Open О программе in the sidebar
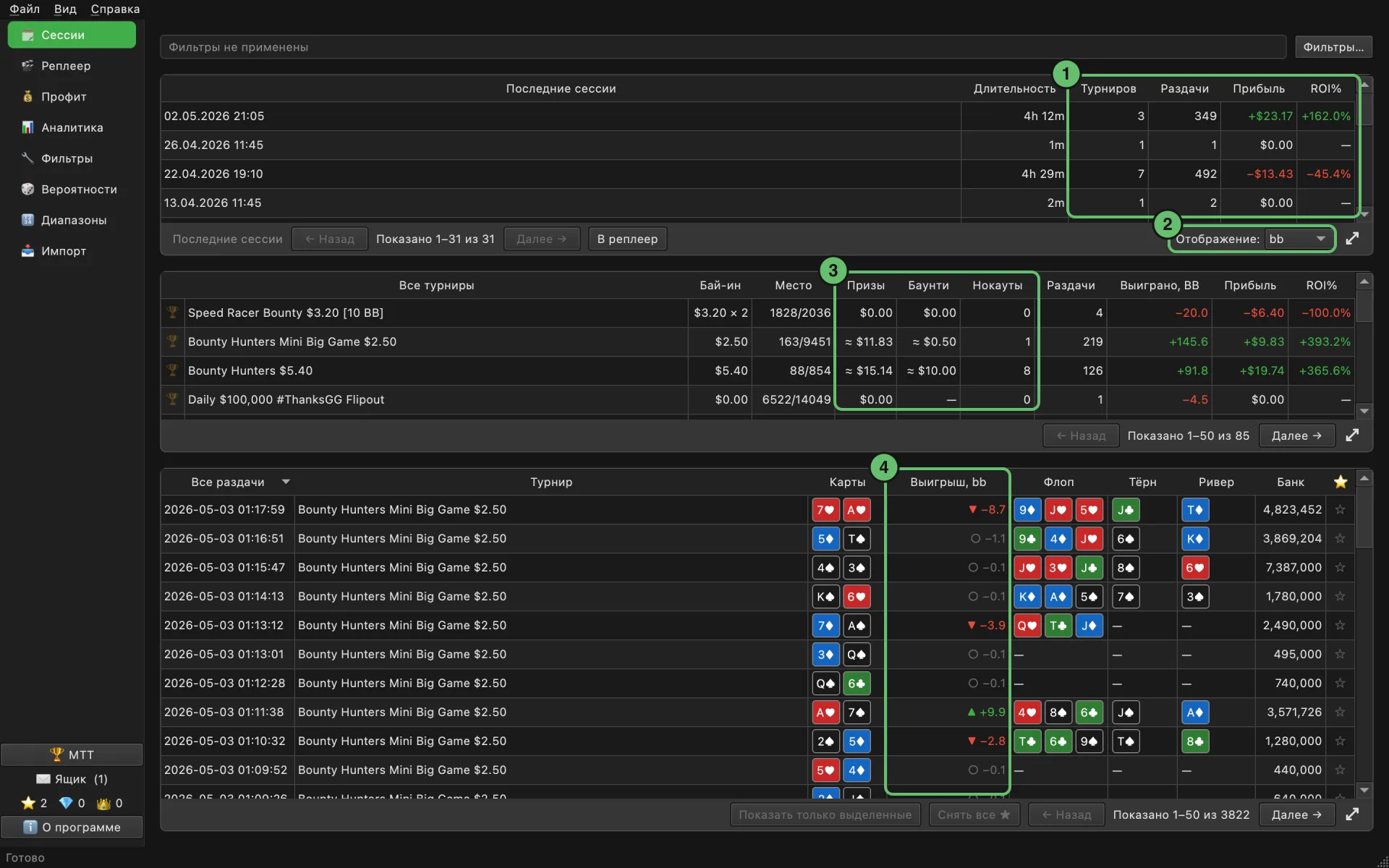This screenshot has width=1389, height=868. pyautogui.click(x=72, y=827)
